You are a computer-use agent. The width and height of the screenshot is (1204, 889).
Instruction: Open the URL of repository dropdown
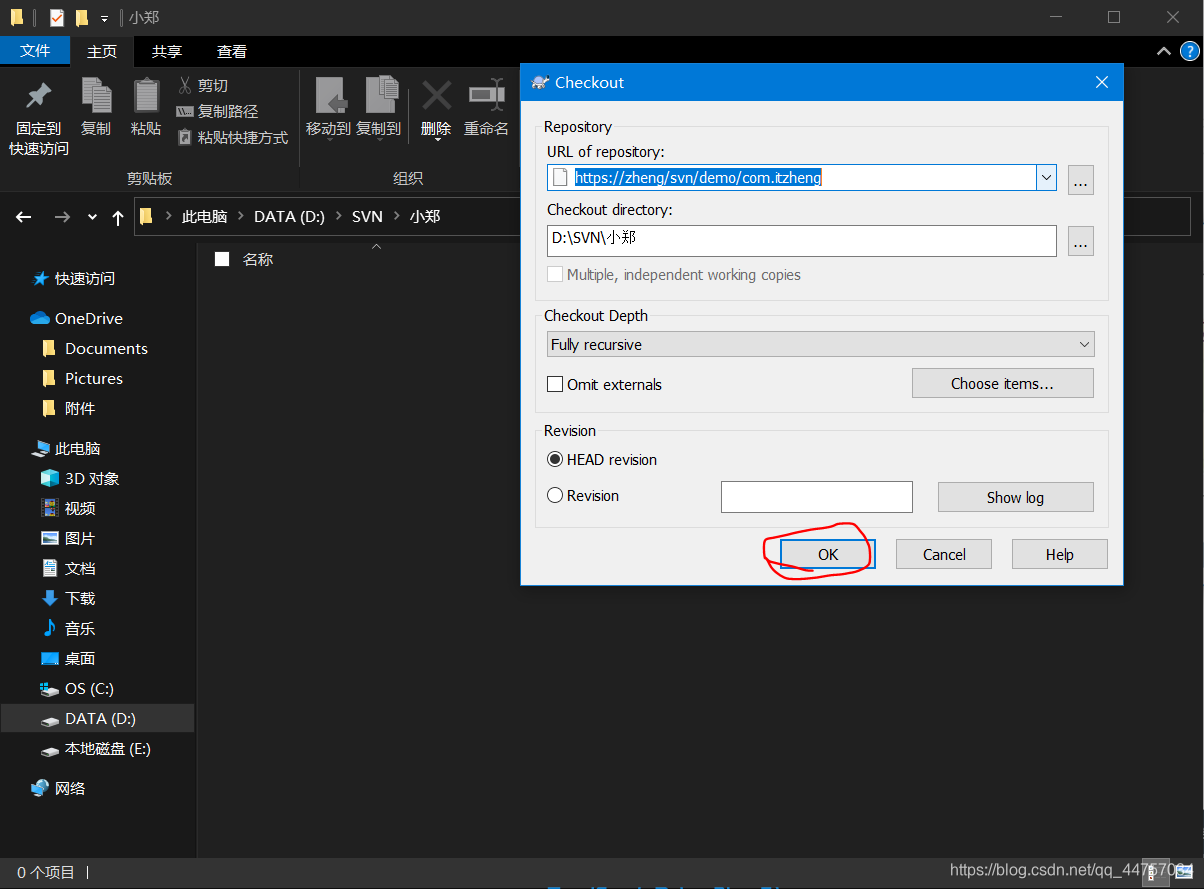(1046, 178)
